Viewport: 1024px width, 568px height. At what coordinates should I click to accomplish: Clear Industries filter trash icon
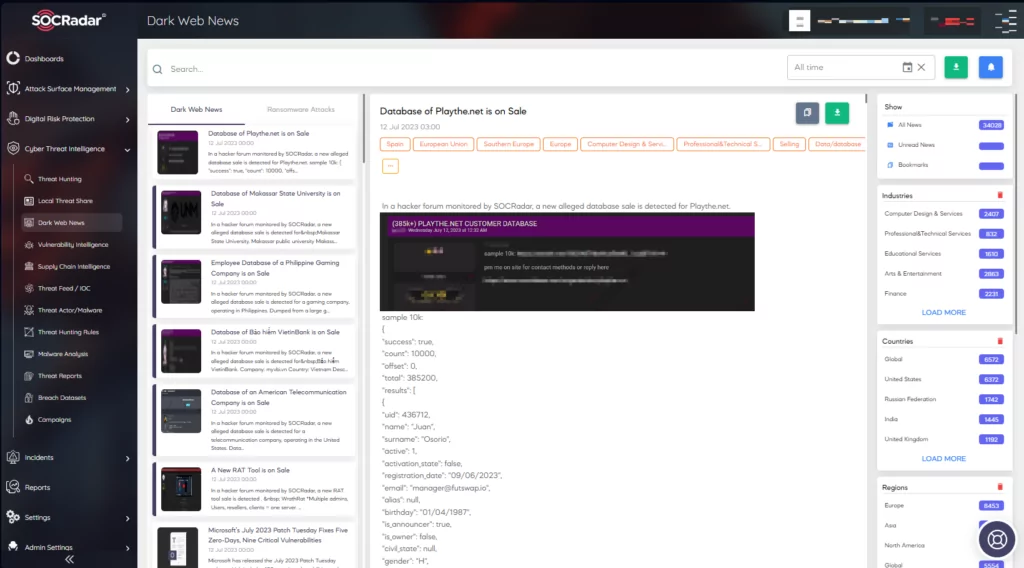pyautogui.click(x=1000, y=195)
